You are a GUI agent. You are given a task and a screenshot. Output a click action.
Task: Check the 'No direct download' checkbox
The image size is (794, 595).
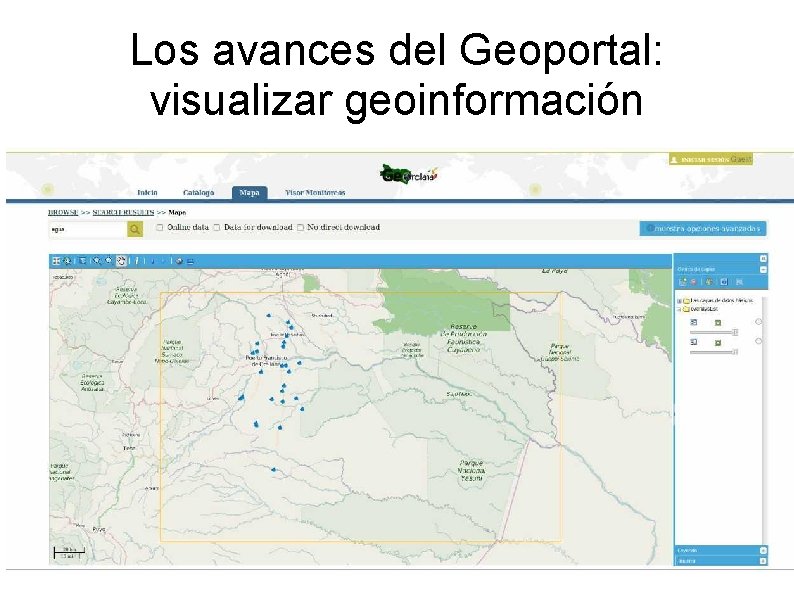click(300, 227)
